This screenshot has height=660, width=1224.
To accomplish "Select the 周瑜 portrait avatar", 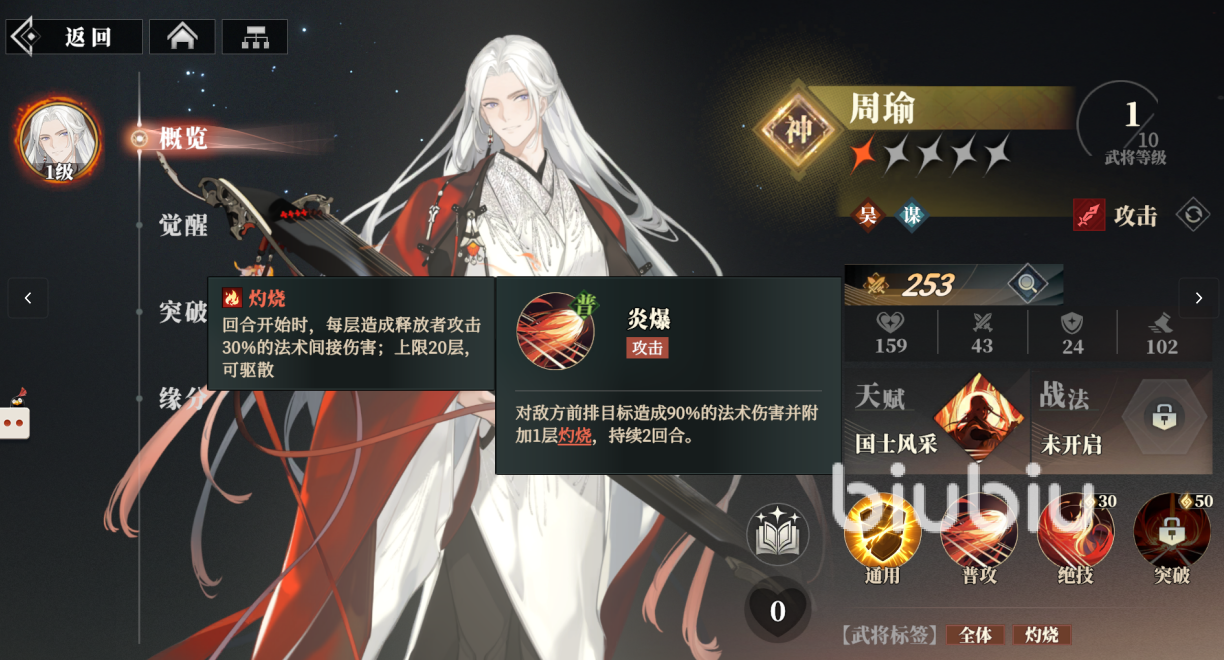I will [x=59, y=140].
